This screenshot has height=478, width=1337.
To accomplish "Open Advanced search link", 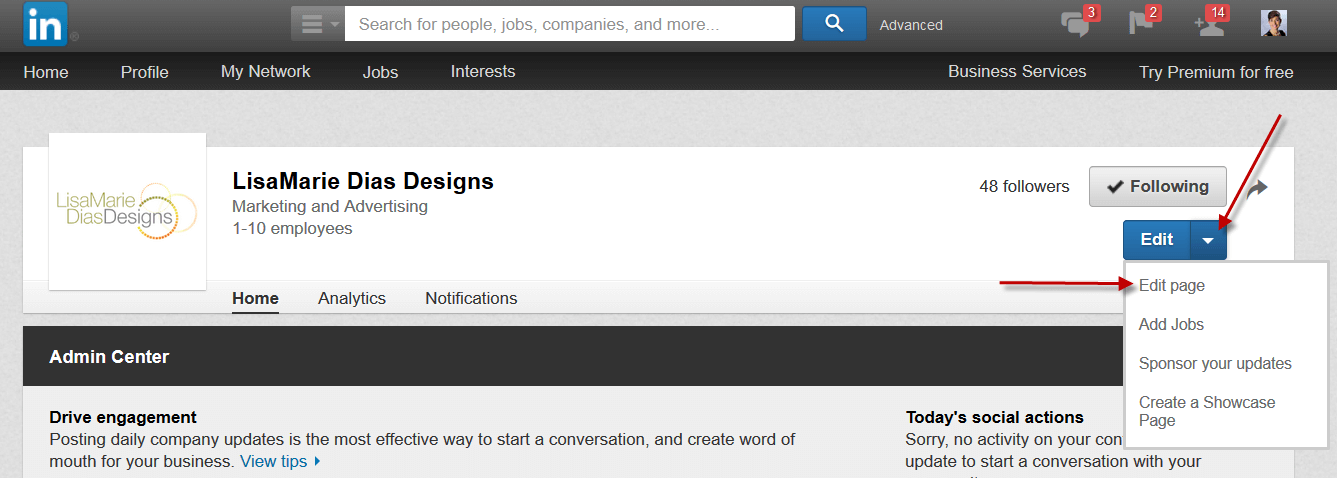I will click(x=911, y=25).
